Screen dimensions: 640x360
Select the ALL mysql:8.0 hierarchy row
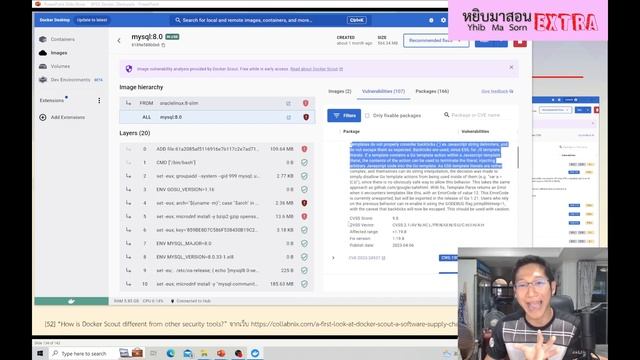coord(217,117)
